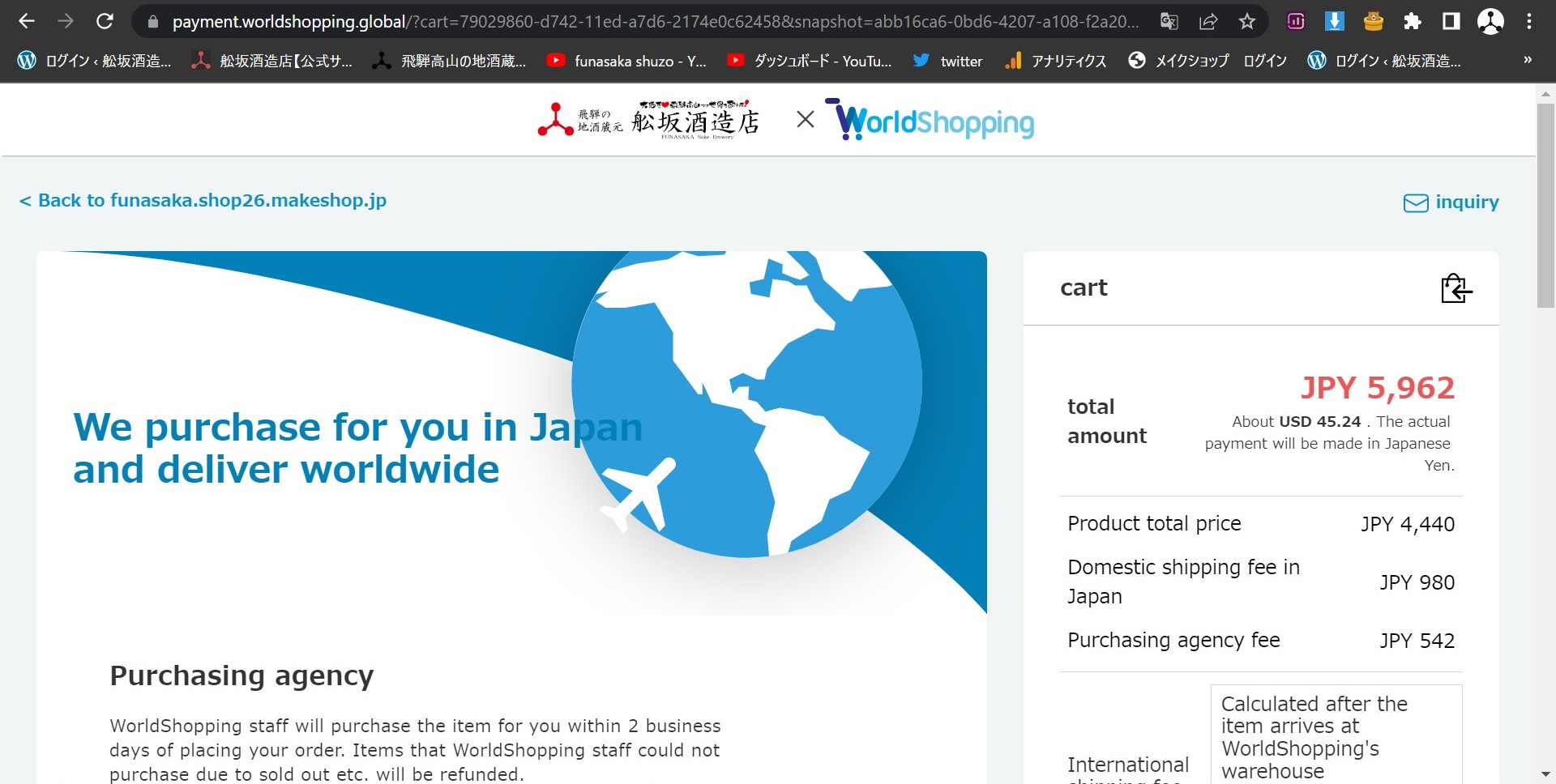Click the cart return icon
The height and width of the screenshot is (784, 1556).
(1456, 288)
